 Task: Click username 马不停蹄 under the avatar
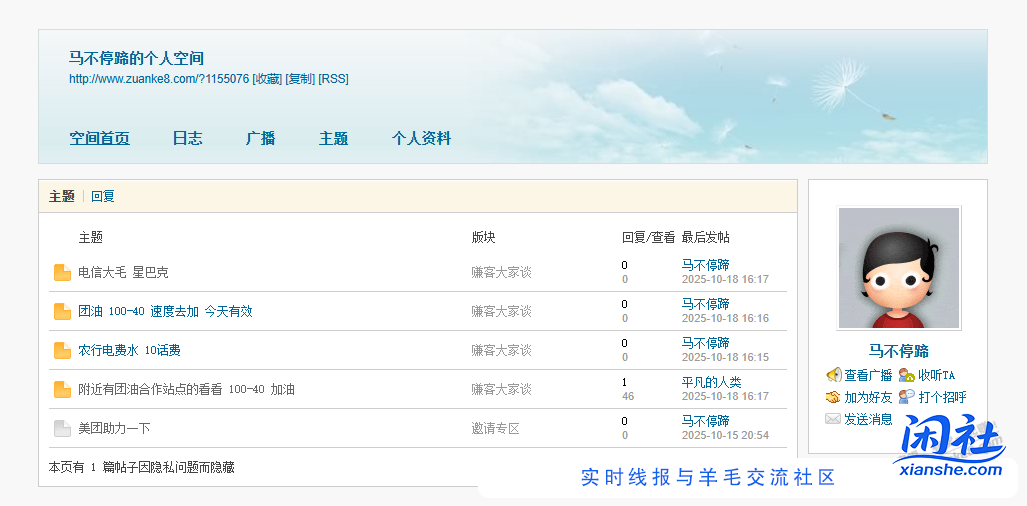pos(899,351)
